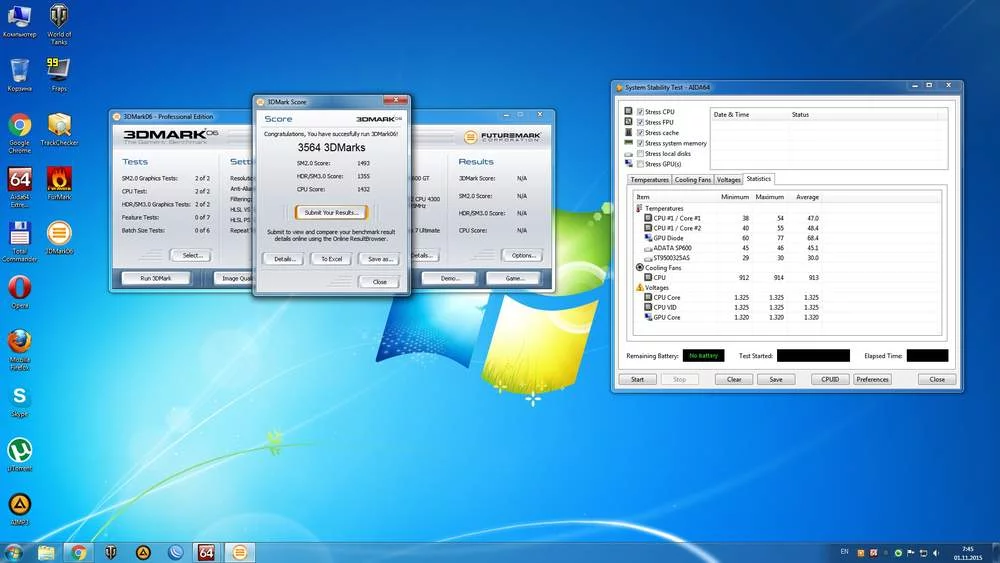Launch the TrackChecker desktop icon
The width and height of the screenshot is (1000, 563).
point(59,125)
